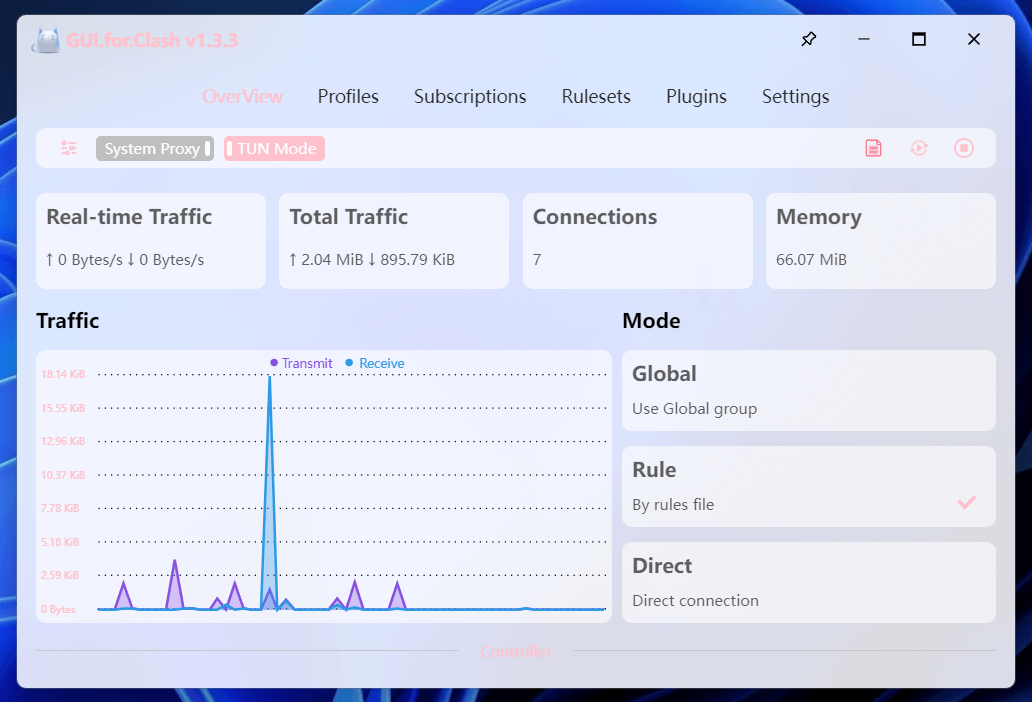Click the GUI.for.Clash v1.3.3 title text

tap(152, 40)
